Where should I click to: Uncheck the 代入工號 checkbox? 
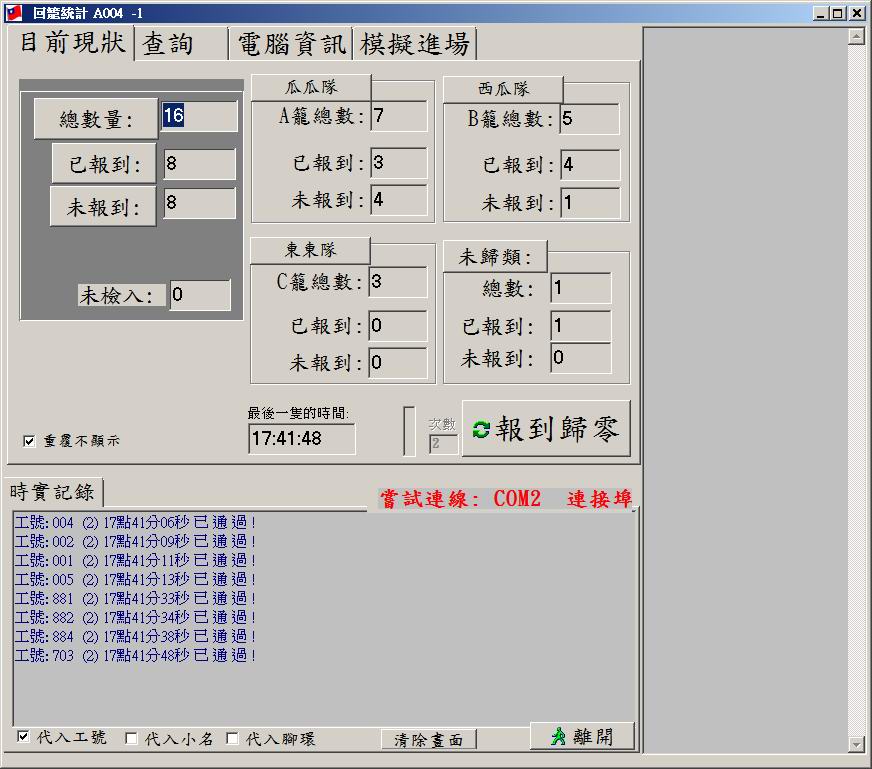[x=24, y=737]
